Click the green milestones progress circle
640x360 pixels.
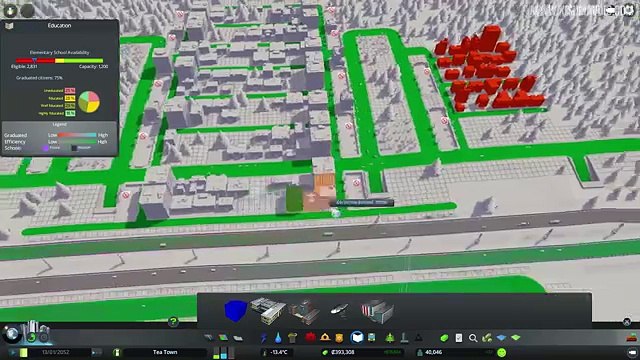[31, 337]
